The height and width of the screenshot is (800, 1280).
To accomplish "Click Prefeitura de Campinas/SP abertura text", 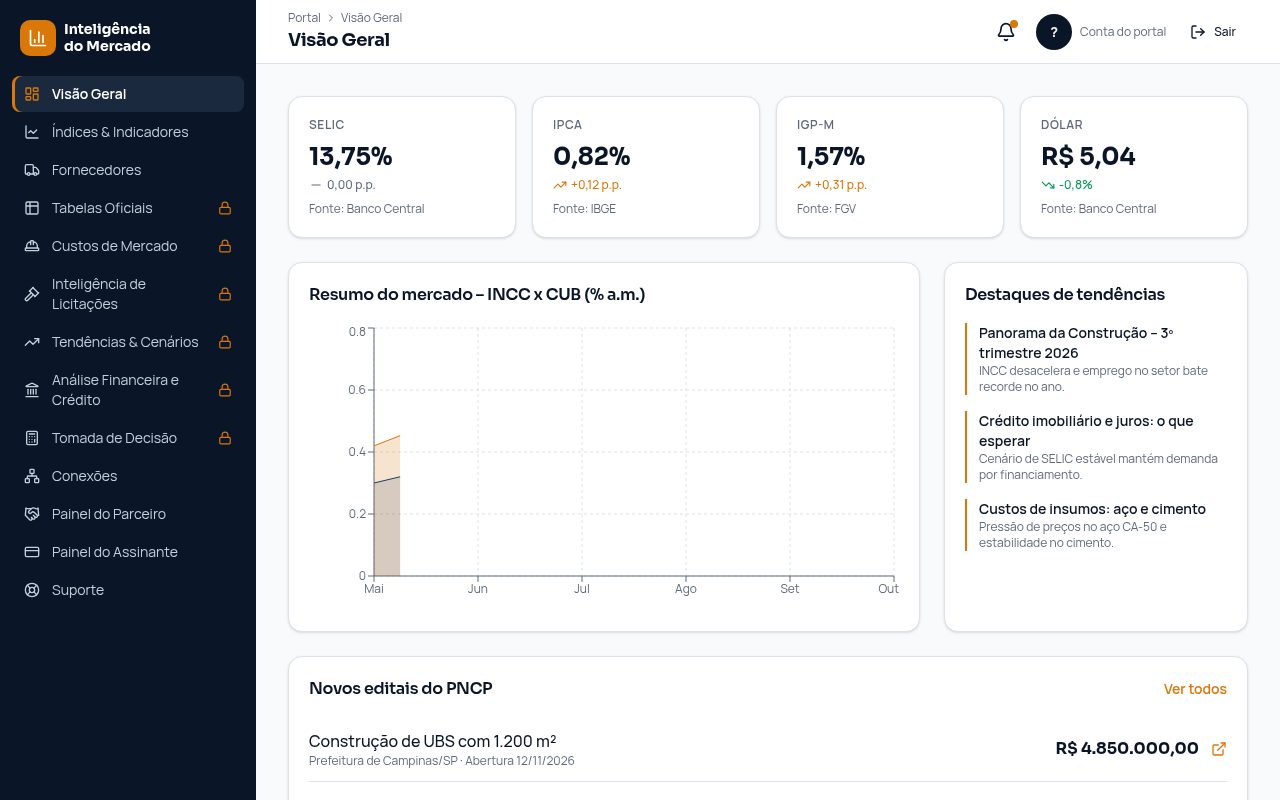I will (442, 761).
